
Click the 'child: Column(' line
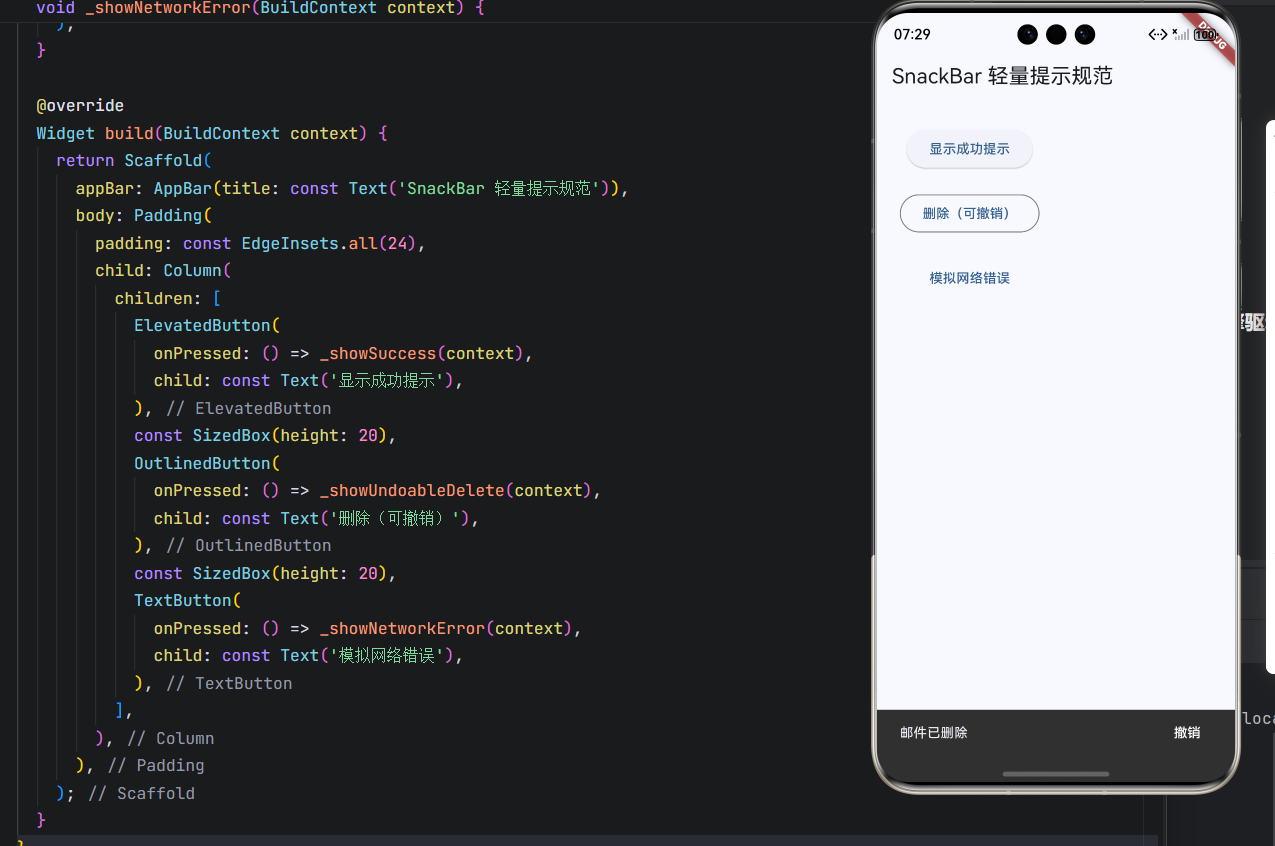click(163, 271)
